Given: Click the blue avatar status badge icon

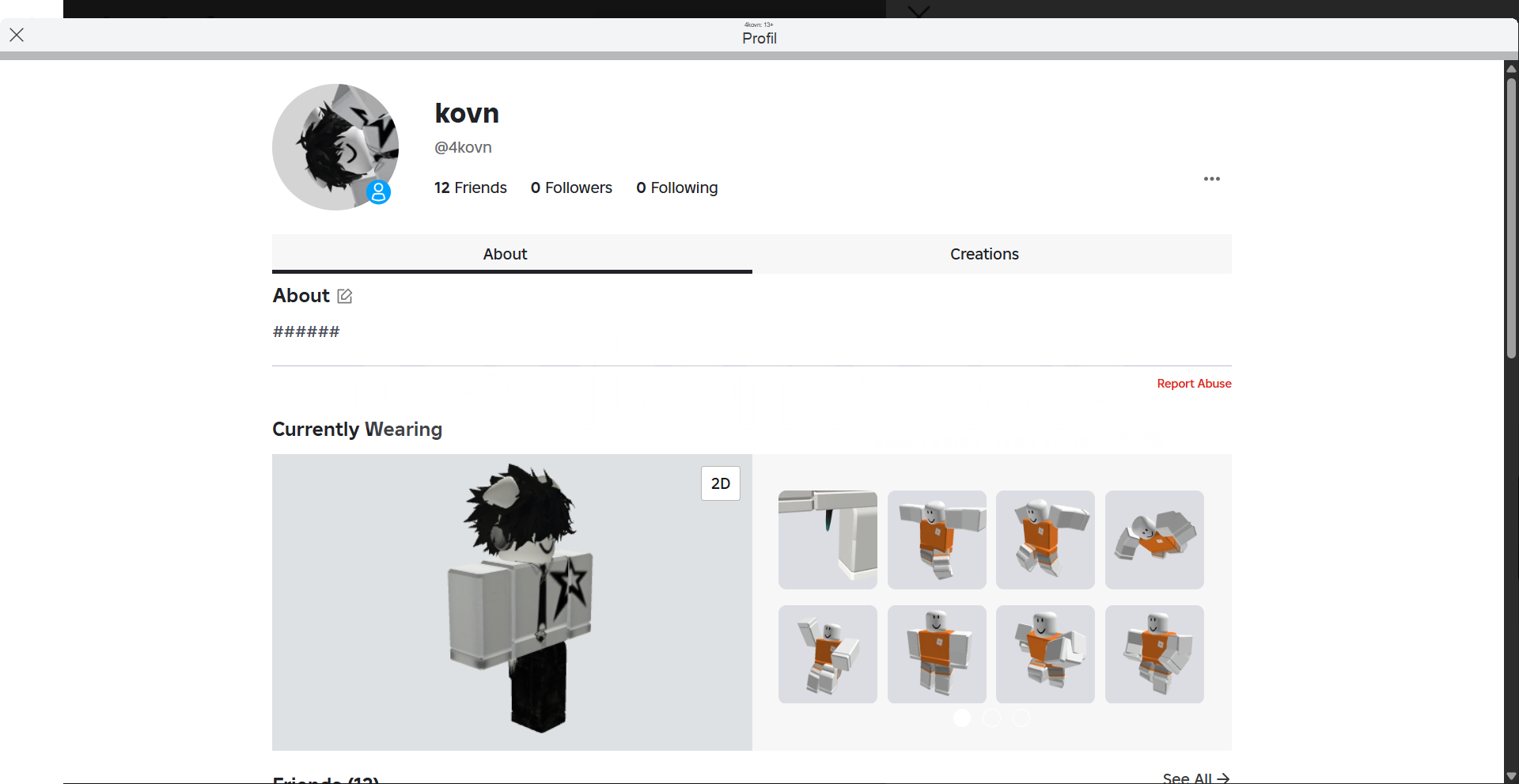Looking at the screenshot, I should (x=378, y=191).
